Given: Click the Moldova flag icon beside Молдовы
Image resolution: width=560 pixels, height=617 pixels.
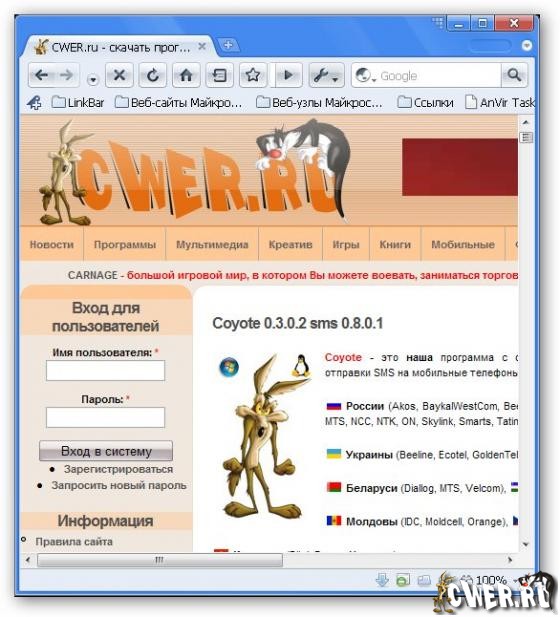Looking at the screenshot, I should (334, 521).
